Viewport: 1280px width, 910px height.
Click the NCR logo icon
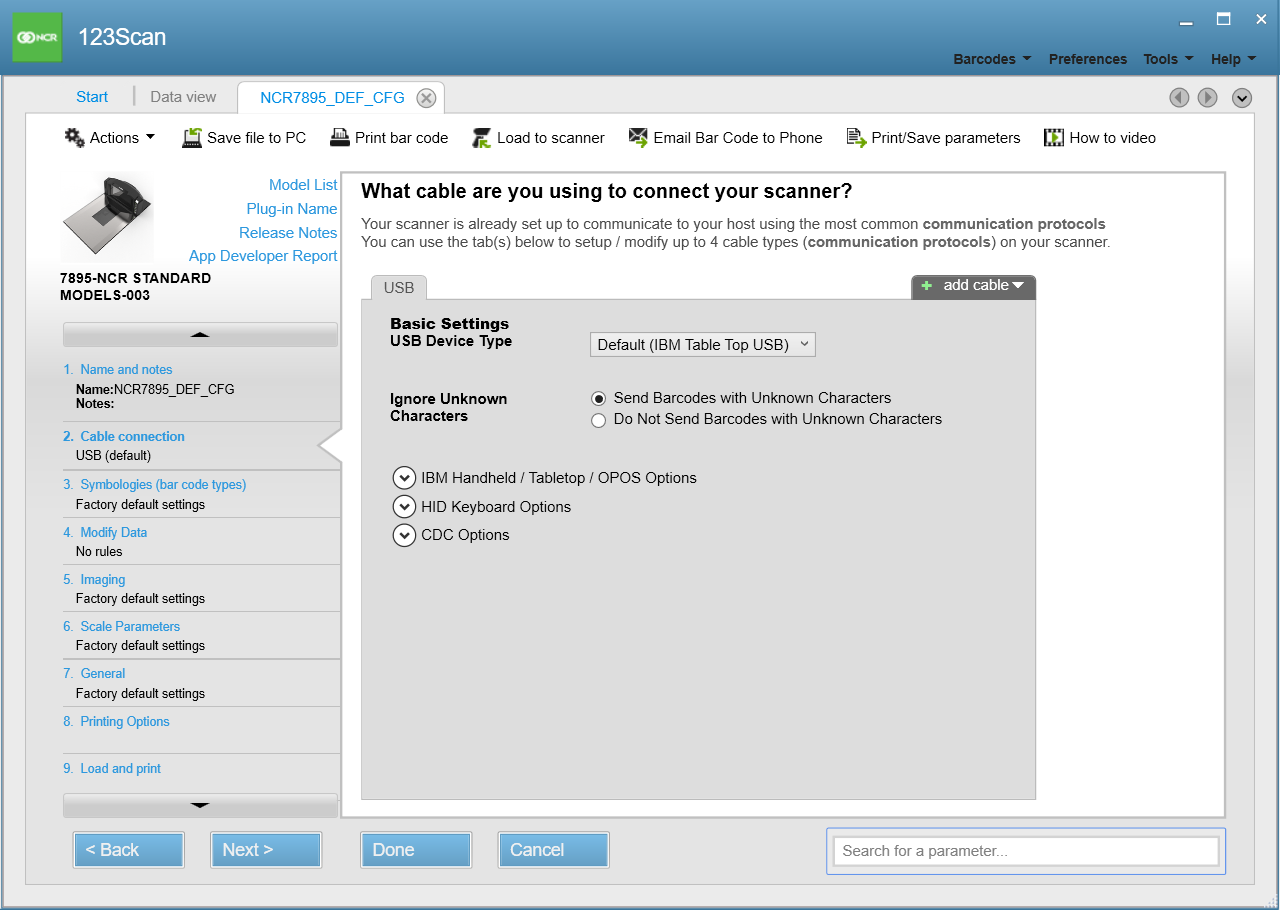point(37,37)
